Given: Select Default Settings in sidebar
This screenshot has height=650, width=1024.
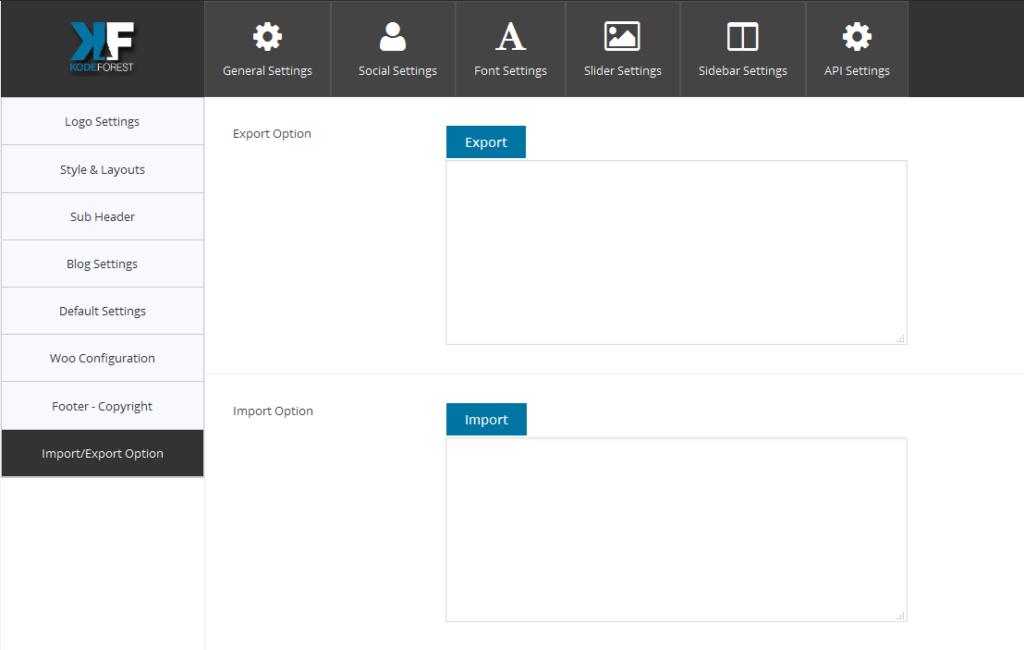Looking at the screenshot, I should click(x=103, y=311).
